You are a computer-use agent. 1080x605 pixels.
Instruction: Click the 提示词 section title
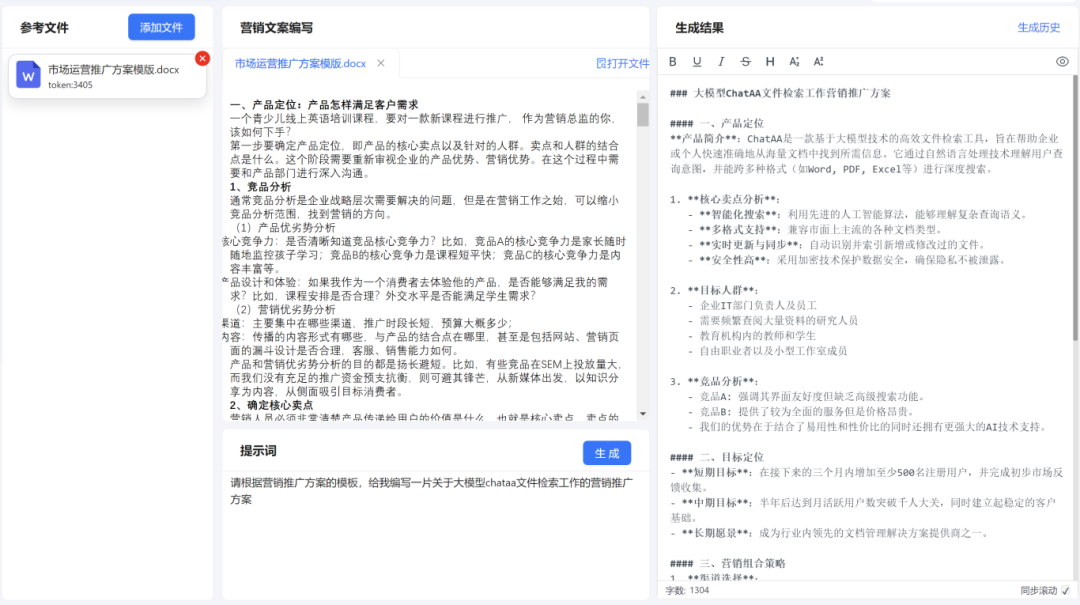click(258, 451)
